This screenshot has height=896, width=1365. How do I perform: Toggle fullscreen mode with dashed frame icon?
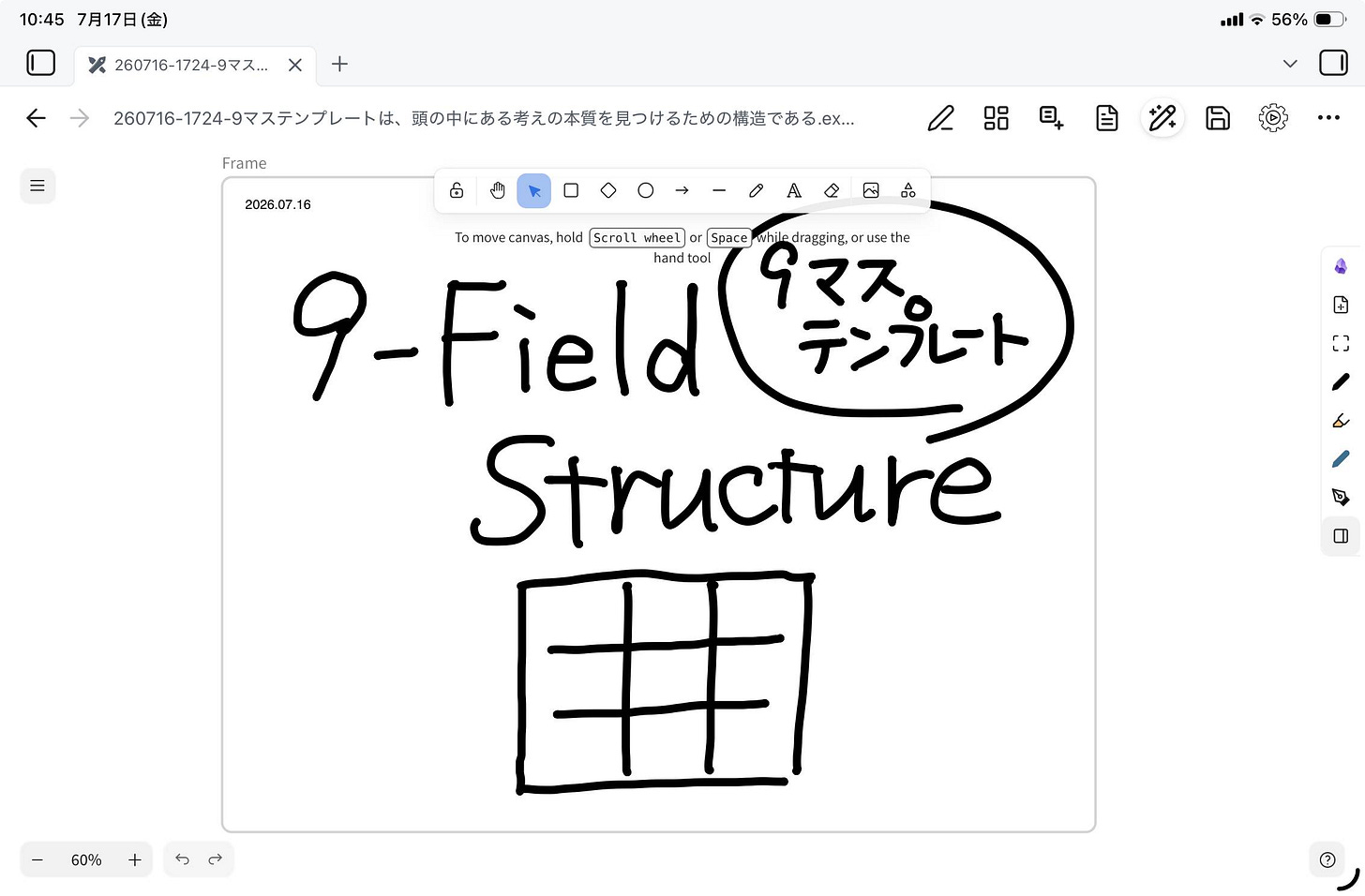point(1341,344)
